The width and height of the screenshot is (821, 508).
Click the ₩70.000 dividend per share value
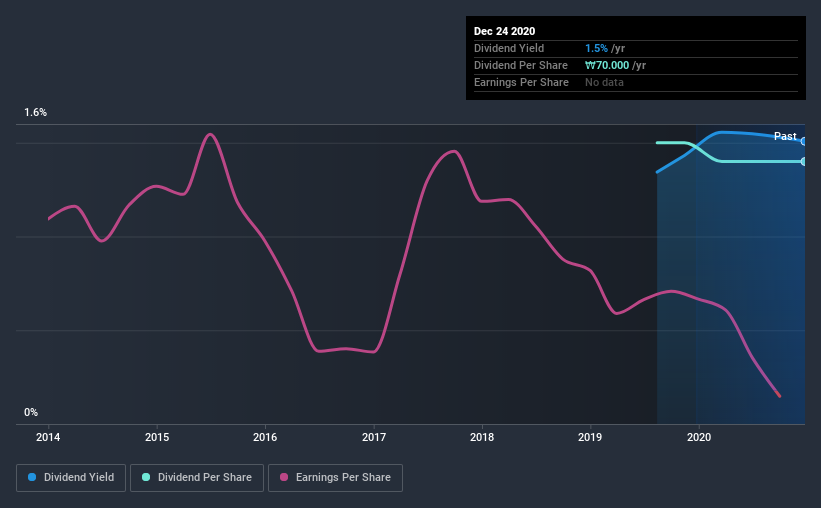pos(607,65)
